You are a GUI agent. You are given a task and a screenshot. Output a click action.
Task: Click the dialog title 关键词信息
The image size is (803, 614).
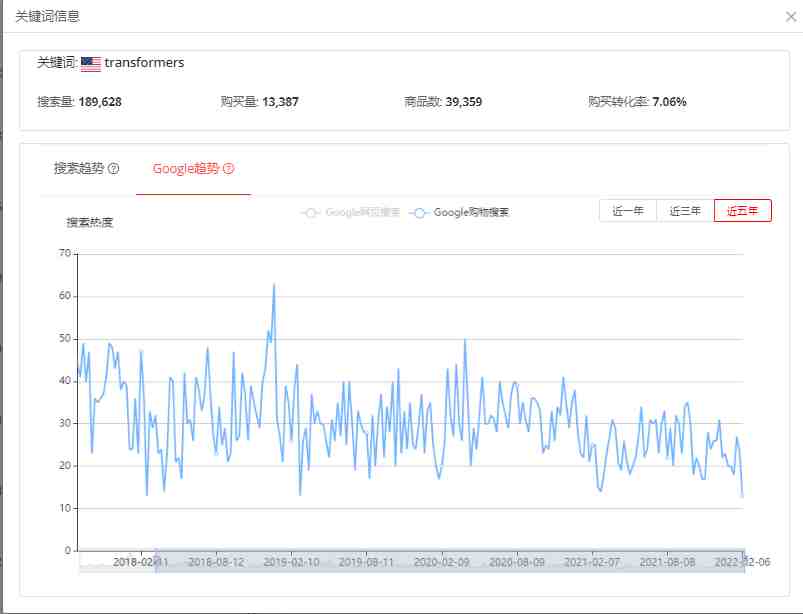coord(48,16)
